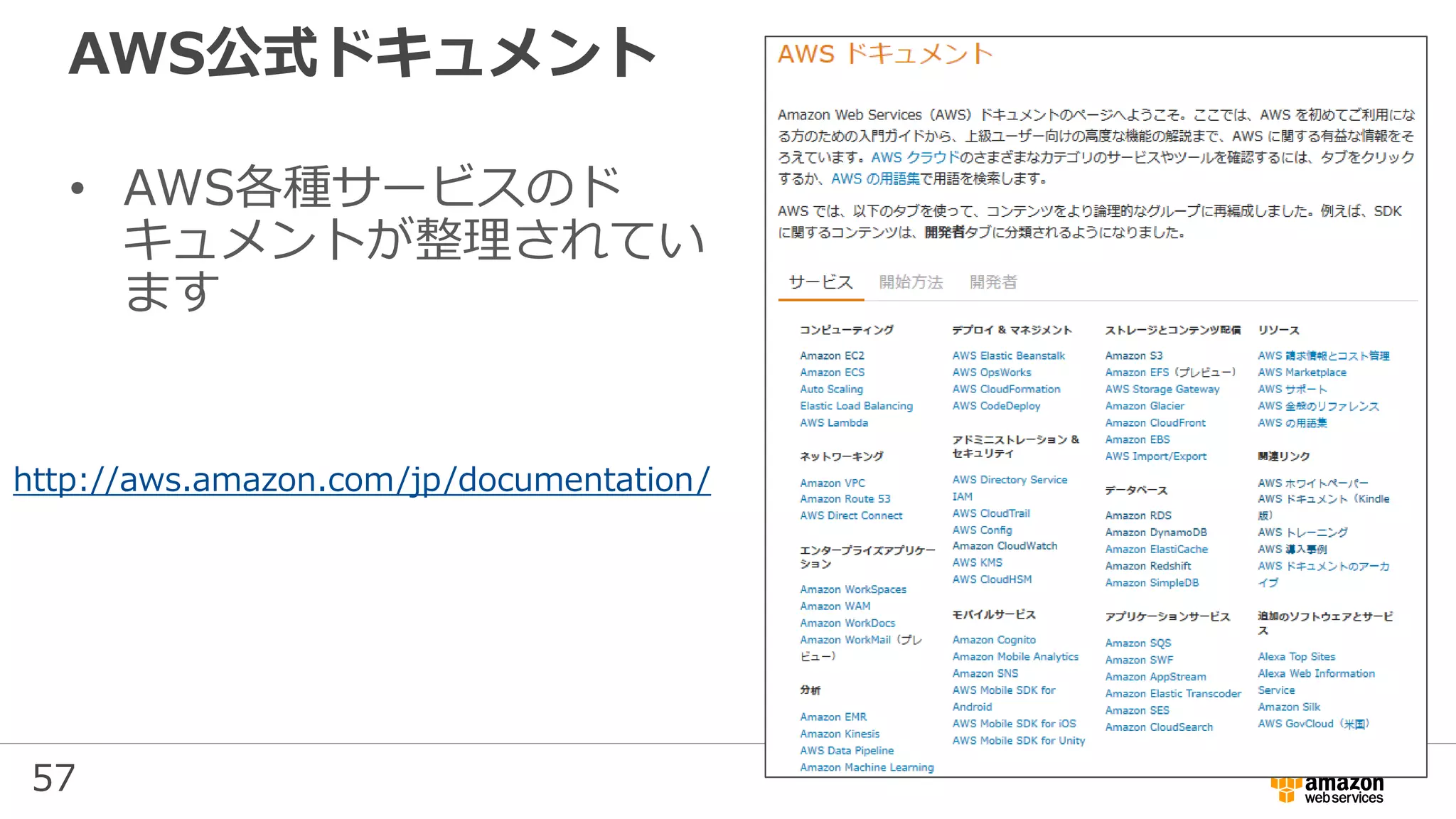
Task: Open AWS CloudFormation link
Action: click(1006, 390)
